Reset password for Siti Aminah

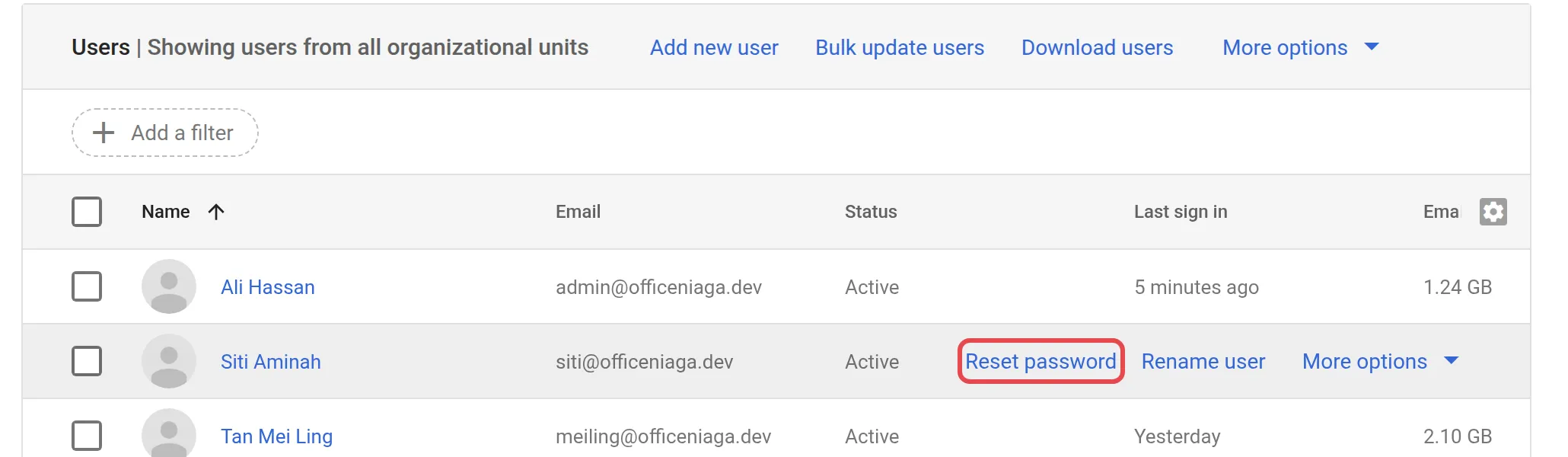click(1041, 361)
